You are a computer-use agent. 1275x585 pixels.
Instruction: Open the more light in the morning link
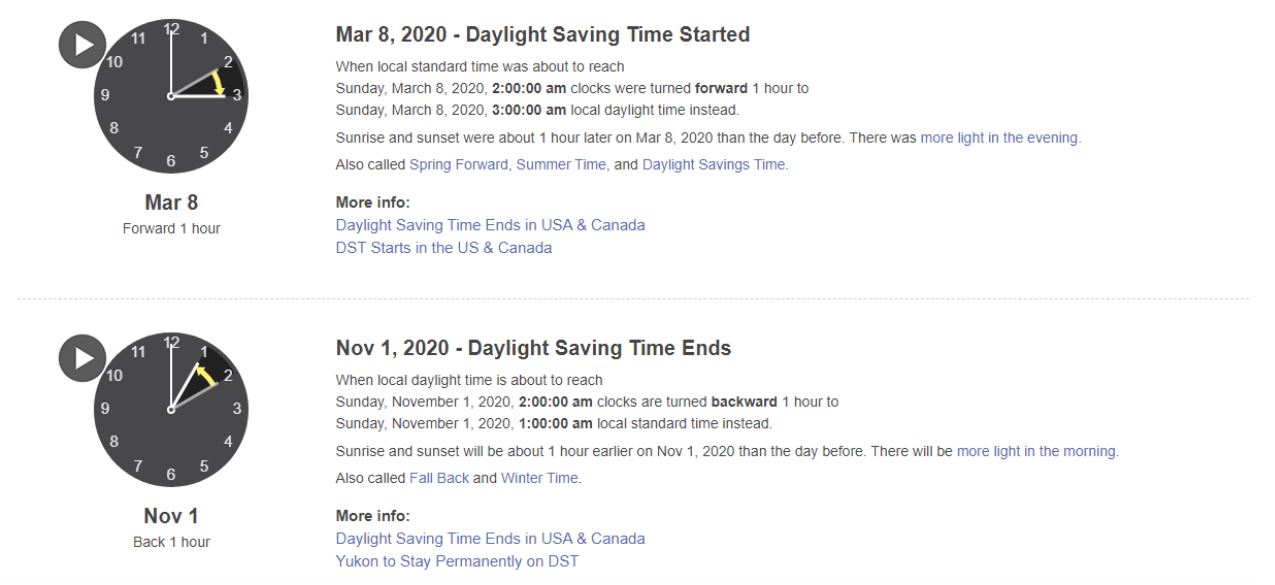point(1036,451)
